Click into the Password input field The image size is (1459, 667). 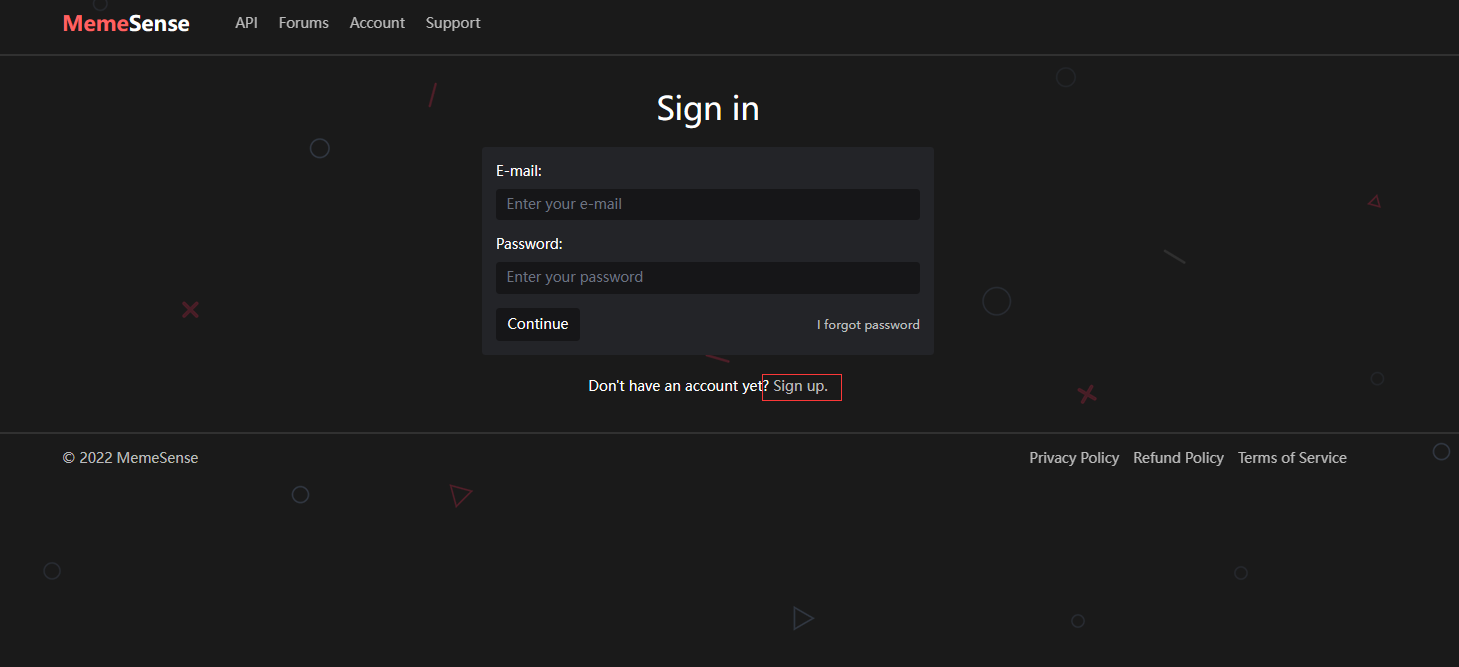[707, 277]
